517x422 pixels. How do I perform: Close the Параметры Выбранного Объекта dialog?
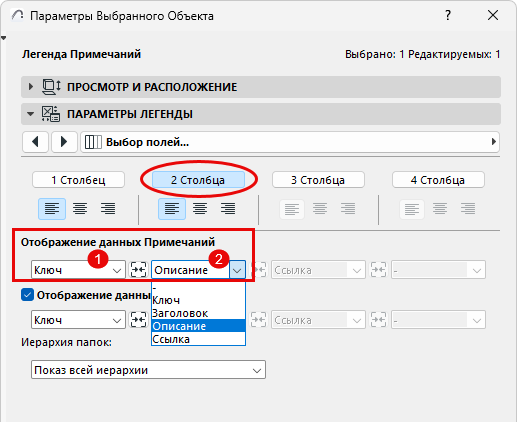(493, 15)
